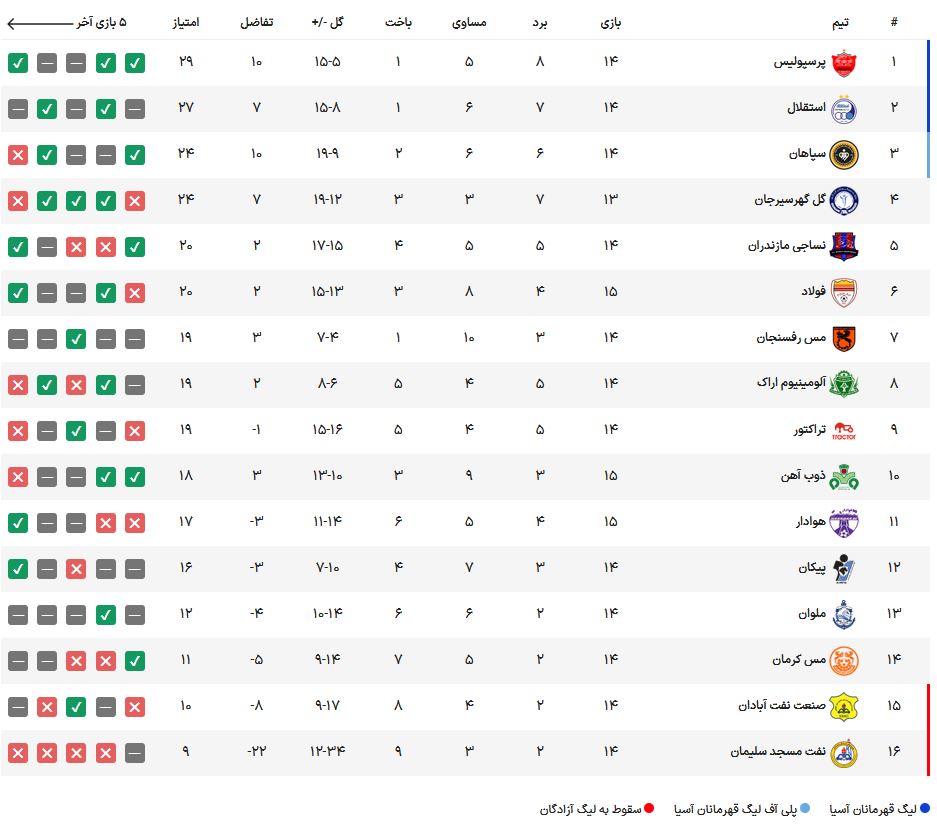This screenshot has height=830, width=937.
Task: Open the صنعت نفت آبادان team link
Action: point(782,705)
